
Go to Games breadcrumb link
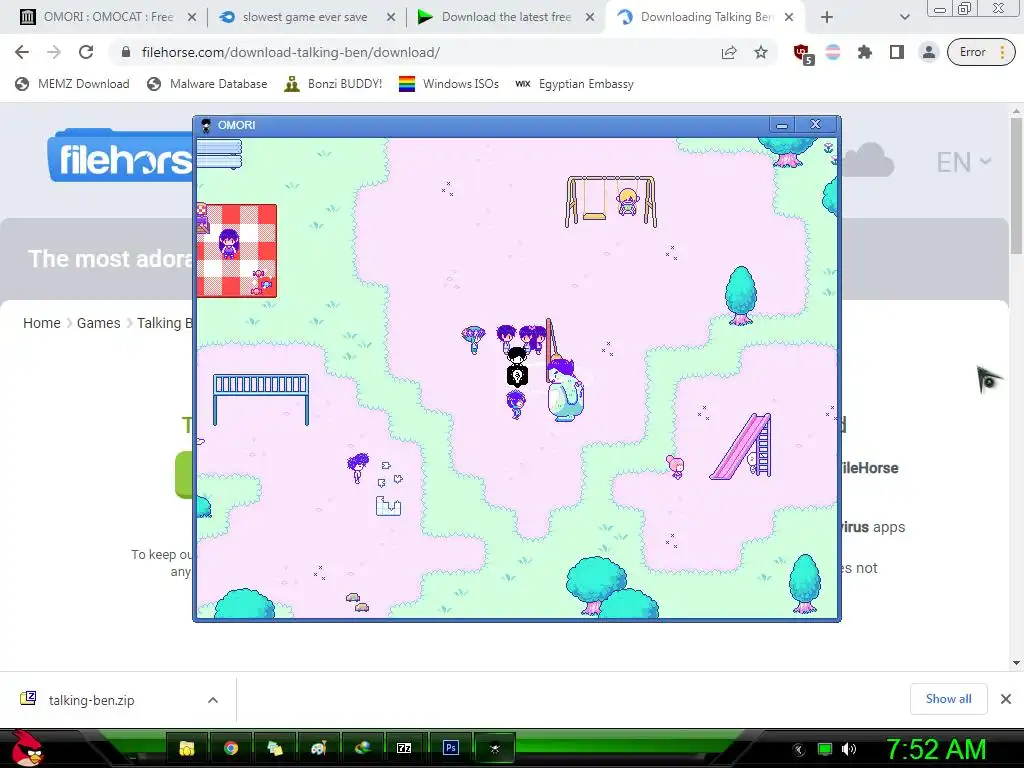point(99,323)
